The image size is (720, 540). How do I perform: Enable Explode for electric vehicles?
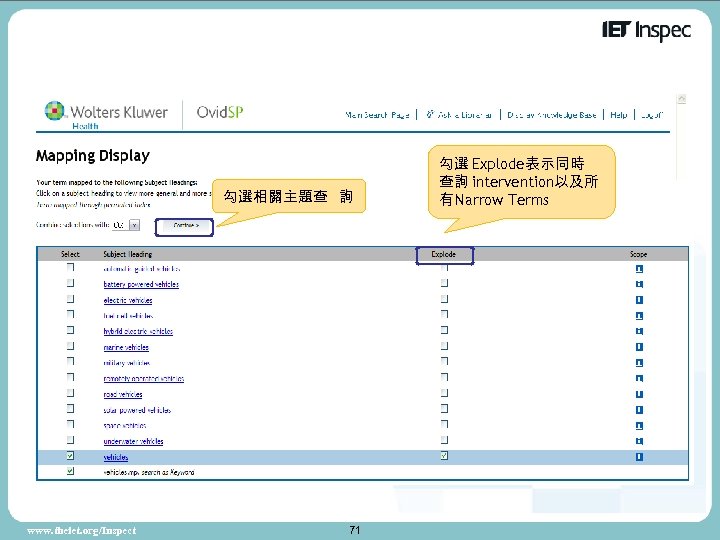coord(444,299)
